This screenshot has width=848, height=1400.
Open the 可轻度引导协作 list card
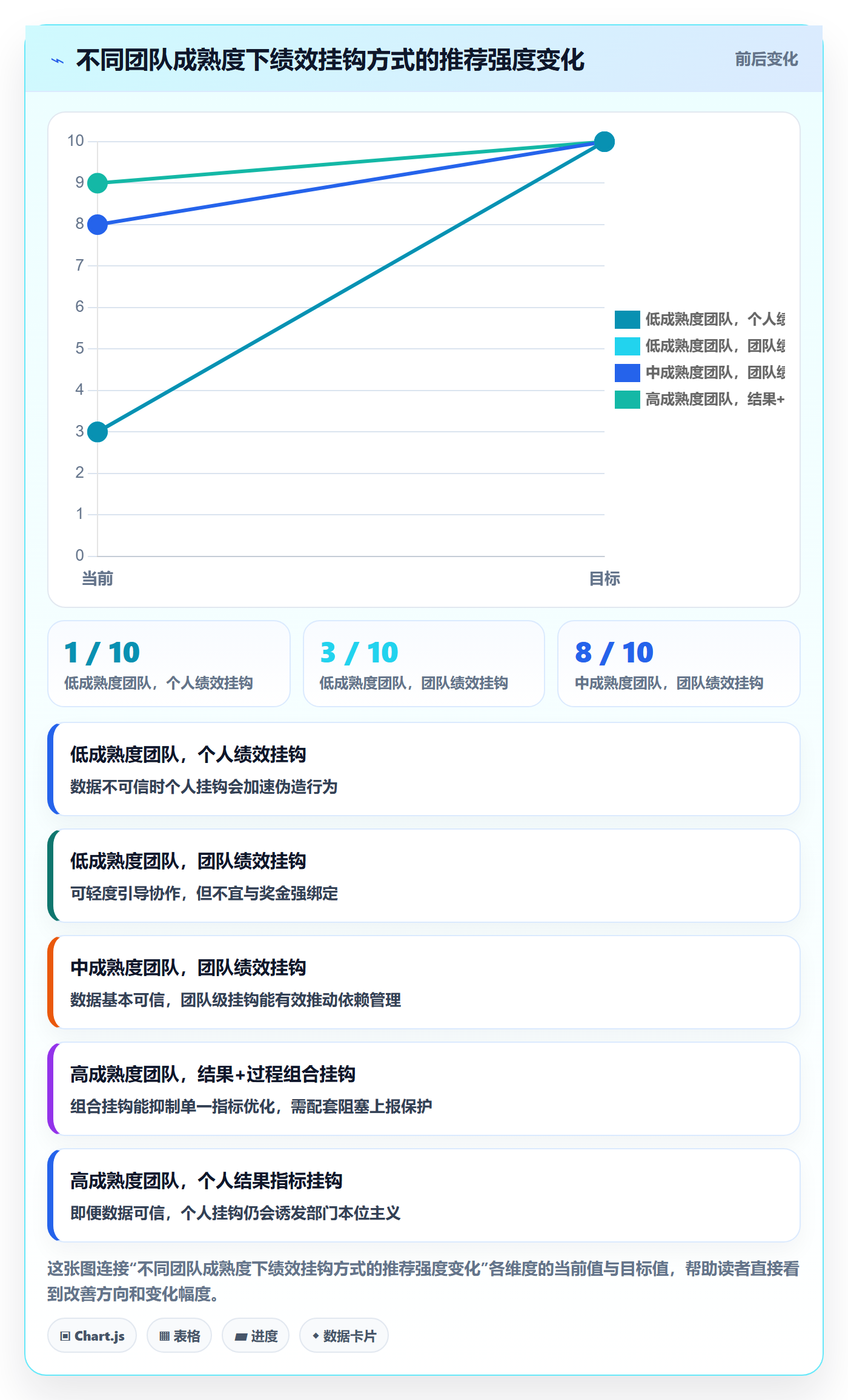point(424,876)
